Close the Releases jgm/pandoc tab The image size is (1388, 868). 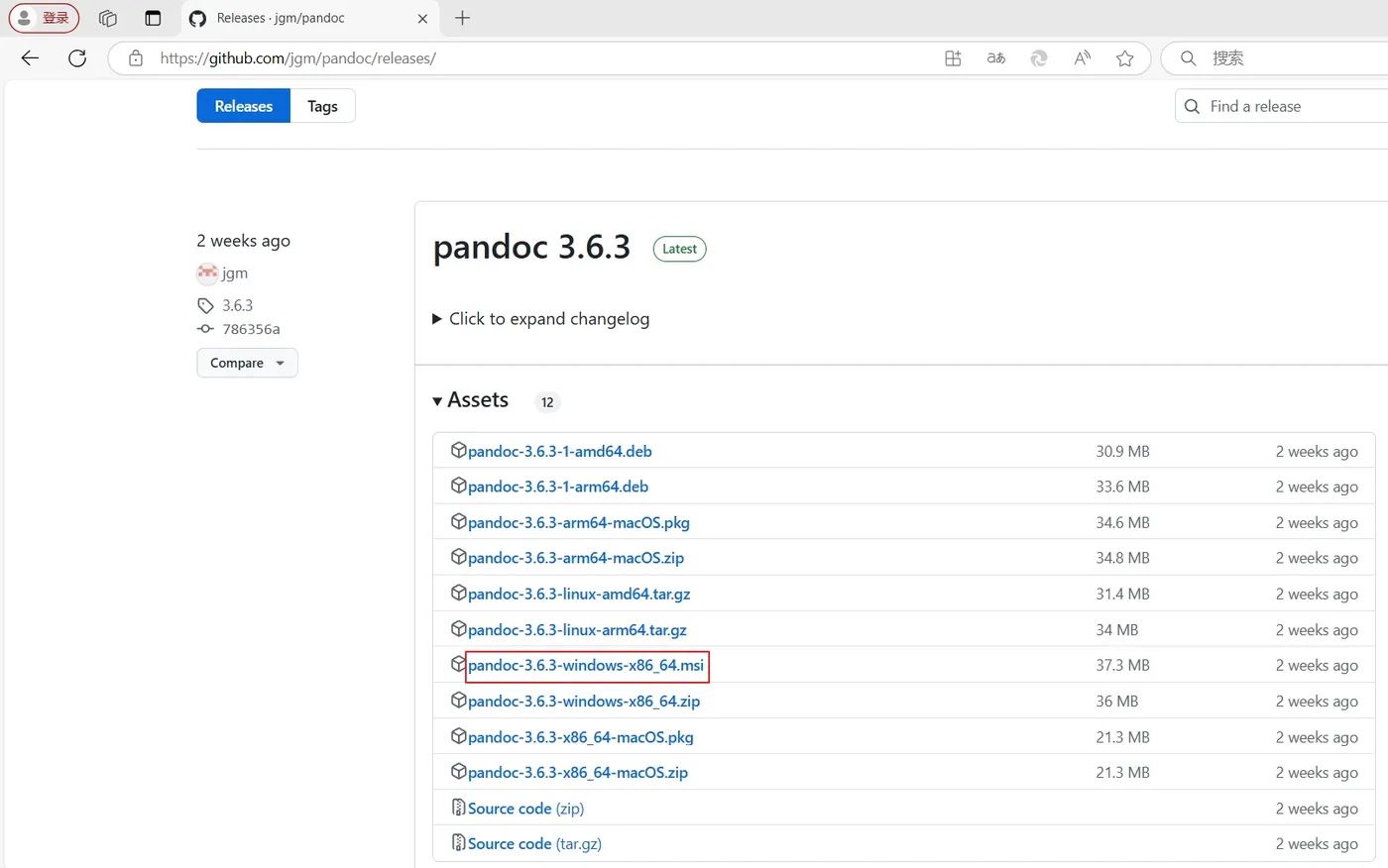[422, 18]
